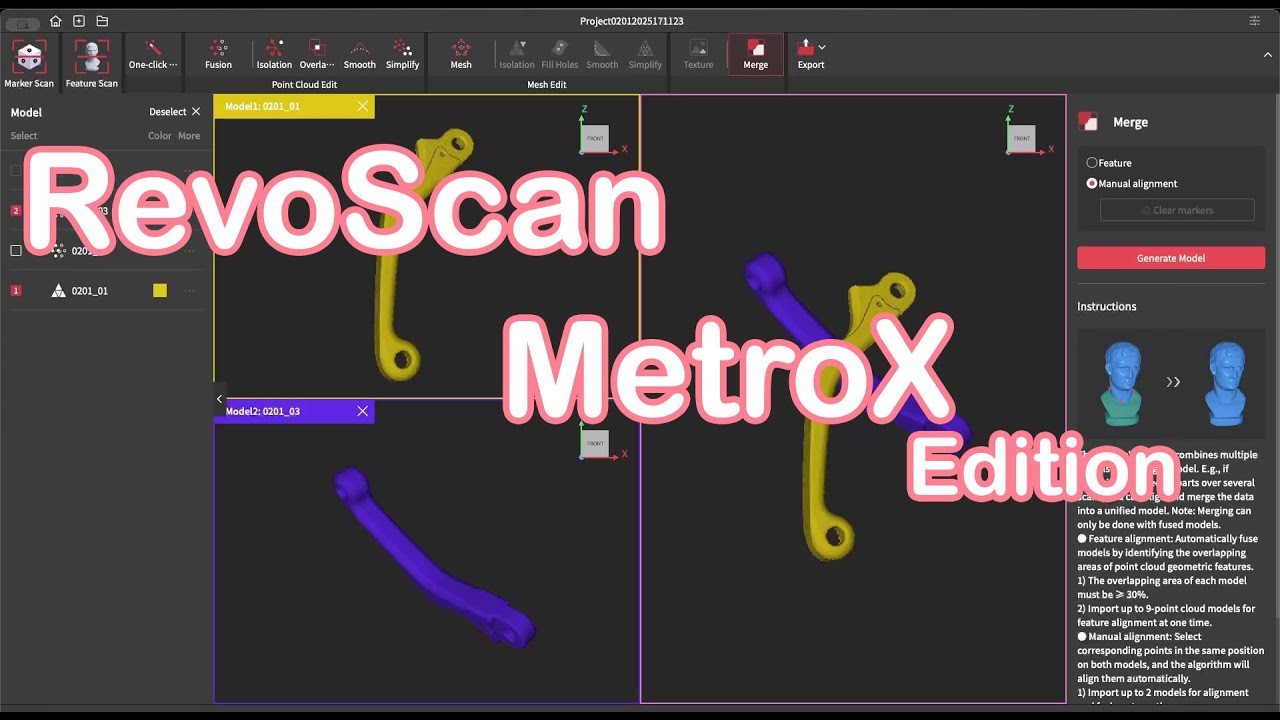This screenshot has height=720, width=1280.
Task: Open device connection indicator at top-left
Action: pos(22,22)
